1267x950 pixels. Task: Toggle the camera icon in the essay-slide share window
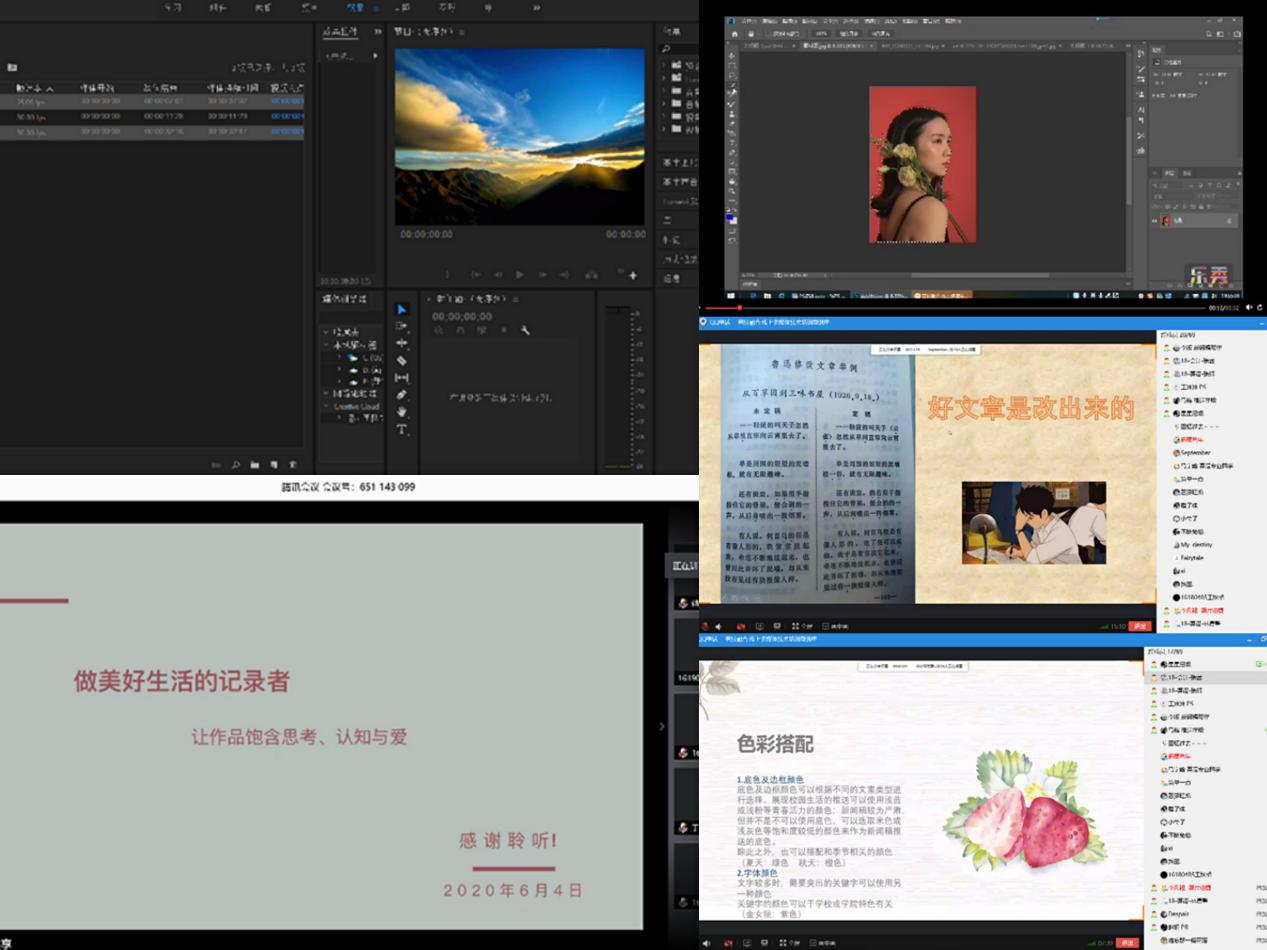[x=741, y=627]
